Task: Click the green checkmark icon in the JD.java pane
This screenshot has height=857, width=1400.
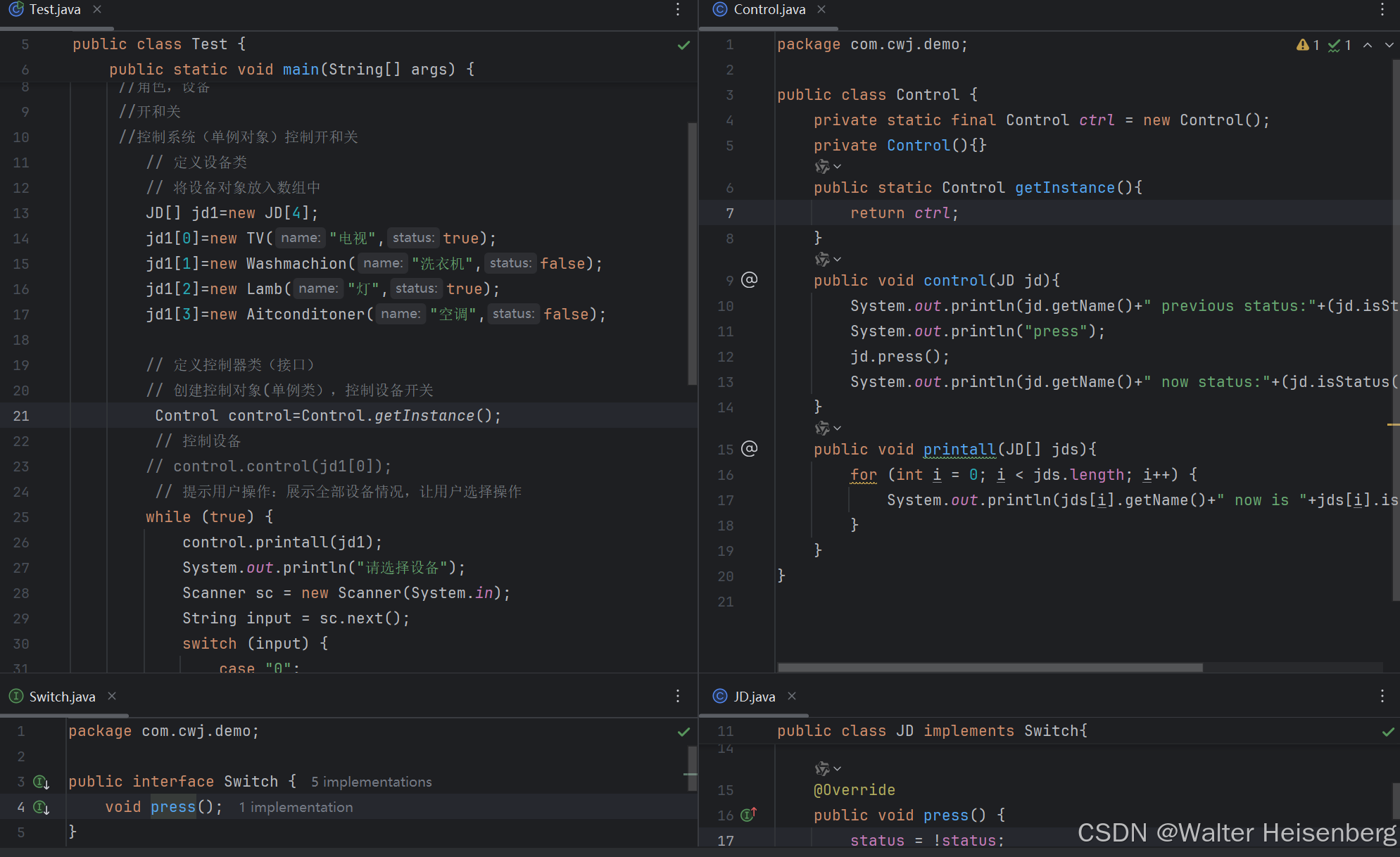Action: tap(1389, 730)
